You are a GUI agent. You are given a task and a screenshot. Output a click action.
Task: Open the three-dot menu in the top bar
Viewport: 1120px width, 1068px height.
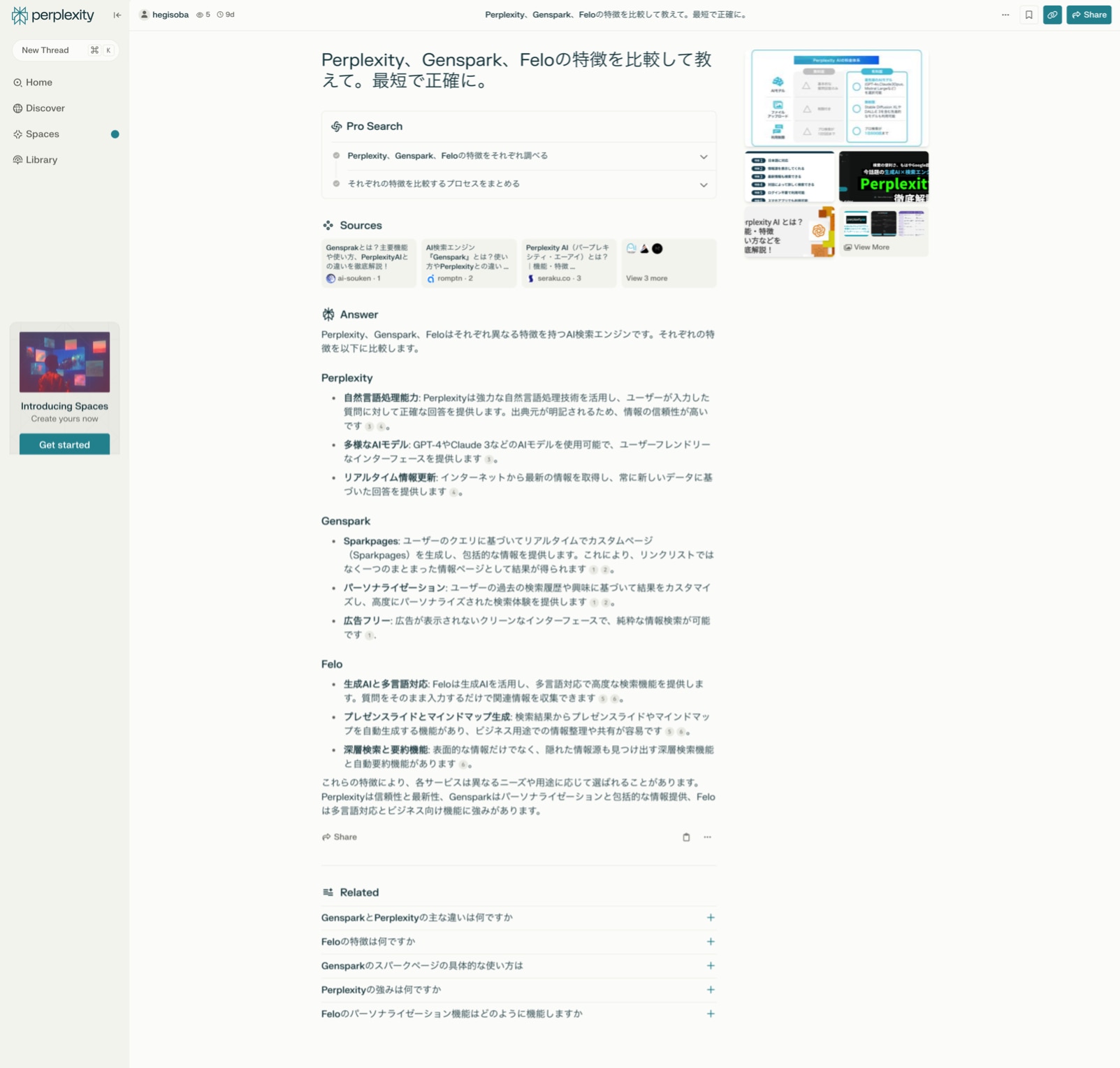click(x=1005, y=15)
